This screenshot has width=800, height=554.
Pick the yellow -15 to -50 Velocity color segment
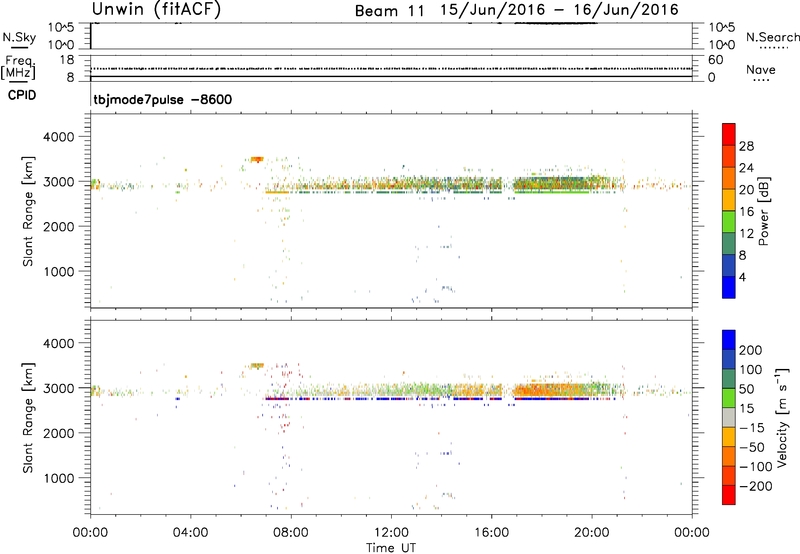coord(729,437)
